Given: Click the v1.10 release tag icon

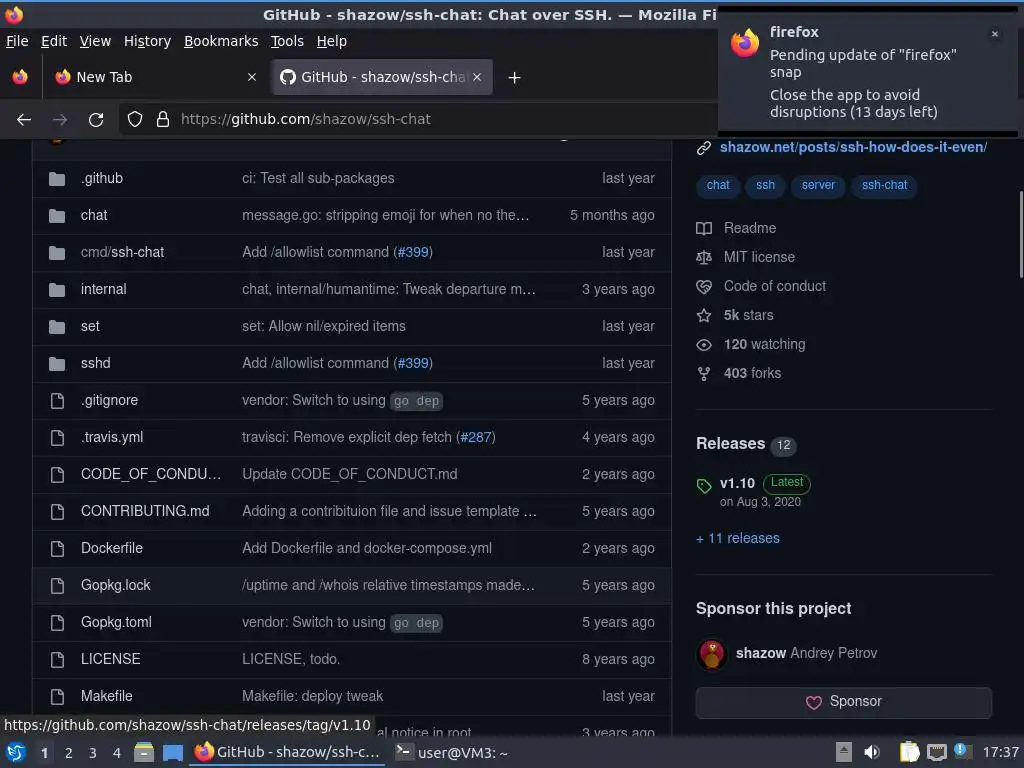Looking at the screenshot, I should 704,486.
